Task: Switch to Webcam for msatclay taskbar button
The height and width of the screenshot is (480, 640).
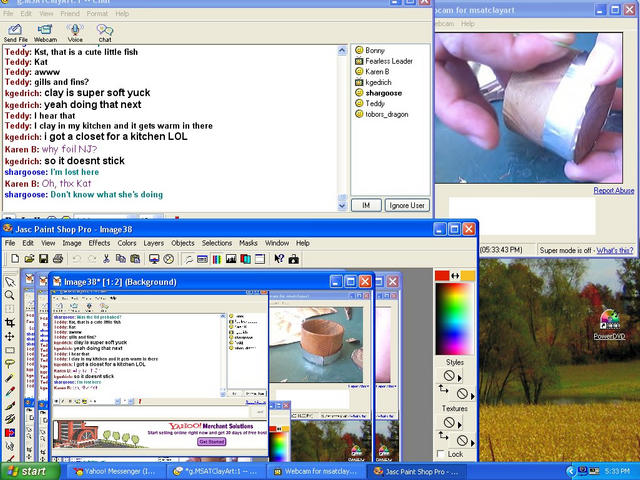Action: pyautogui.click(x=316, y=471)
